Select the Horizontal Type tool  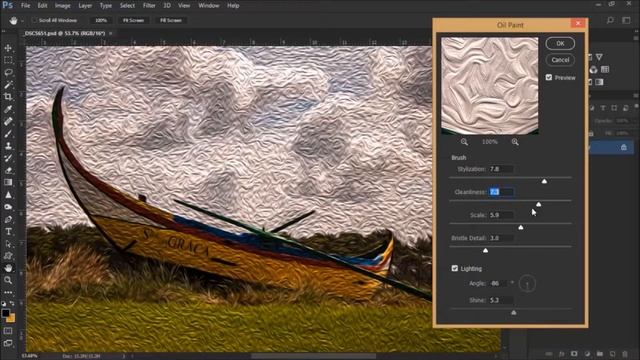pyautogui.click(x=8, y=232)
